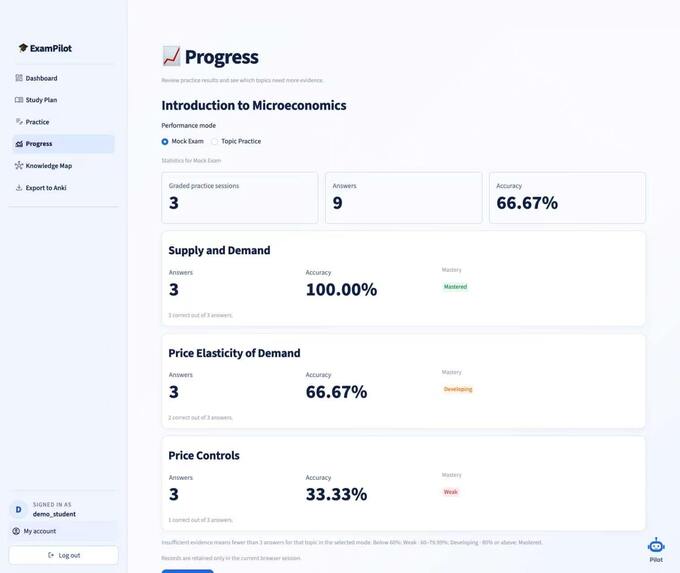The width and height of the screenshot is (680, 573).
Task: Select the Topic Practice radio button
Action: click(x=214, y=141)
